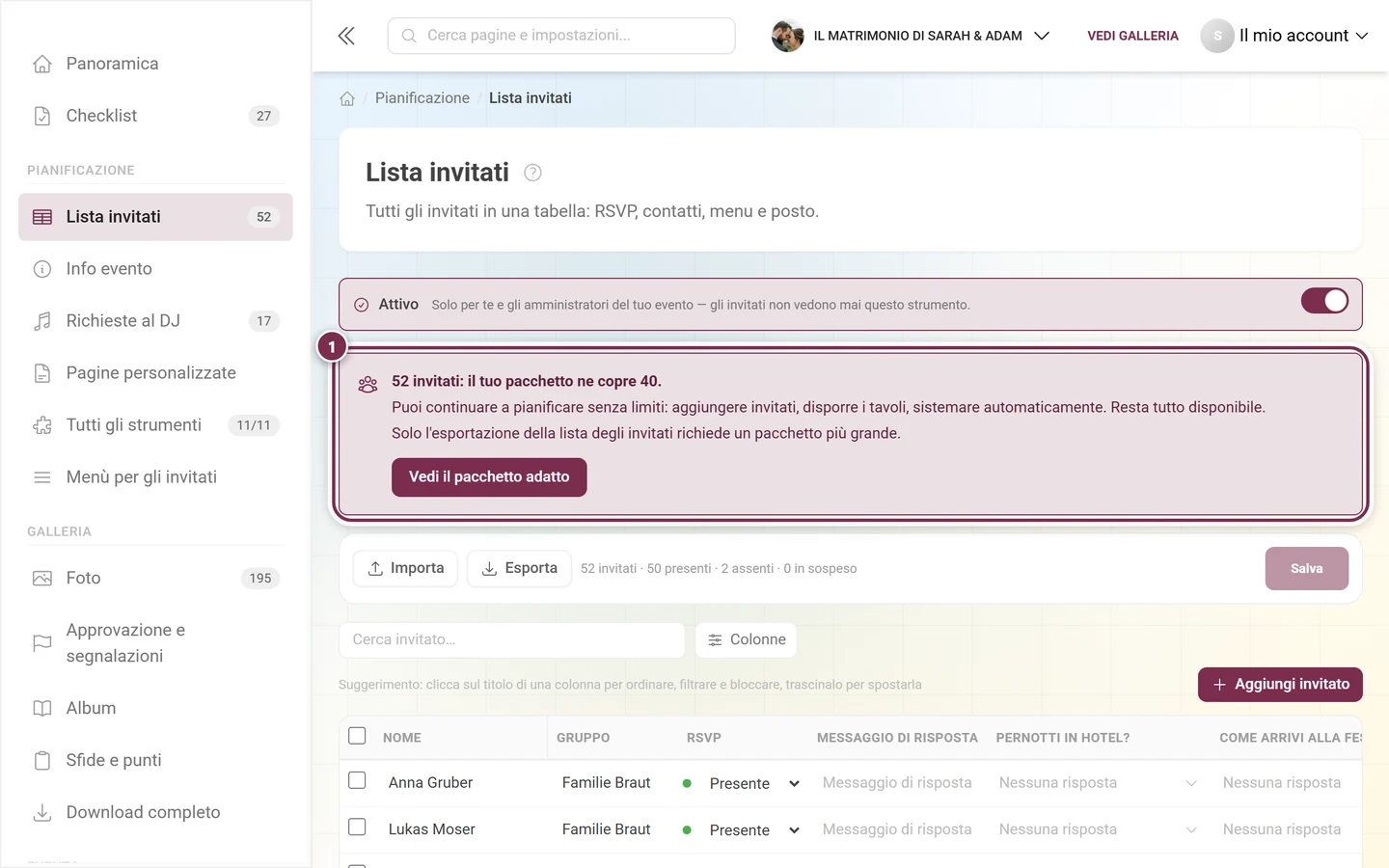Focus the Cerca pagine e impostazioni field
This screenshot has width=1389, height=868.
pyautogui.click(x=561, y=36)
